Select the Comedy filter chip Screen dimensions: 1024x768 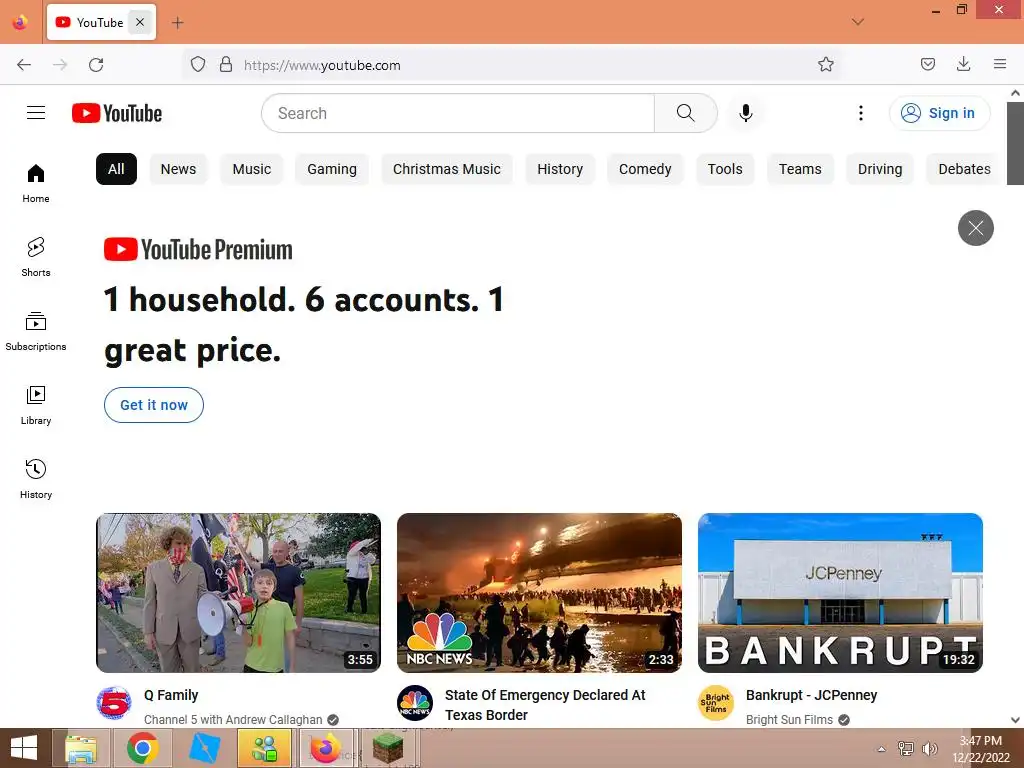click(645, 169)
